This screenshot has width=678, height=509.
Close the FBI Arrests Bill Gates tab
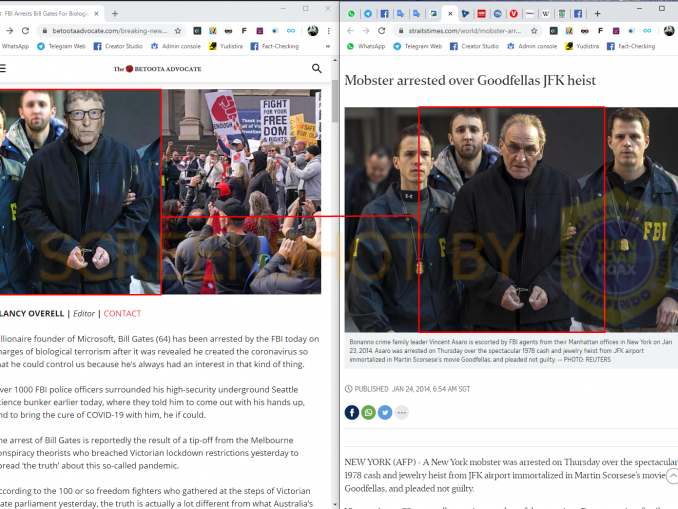(96, 13)
